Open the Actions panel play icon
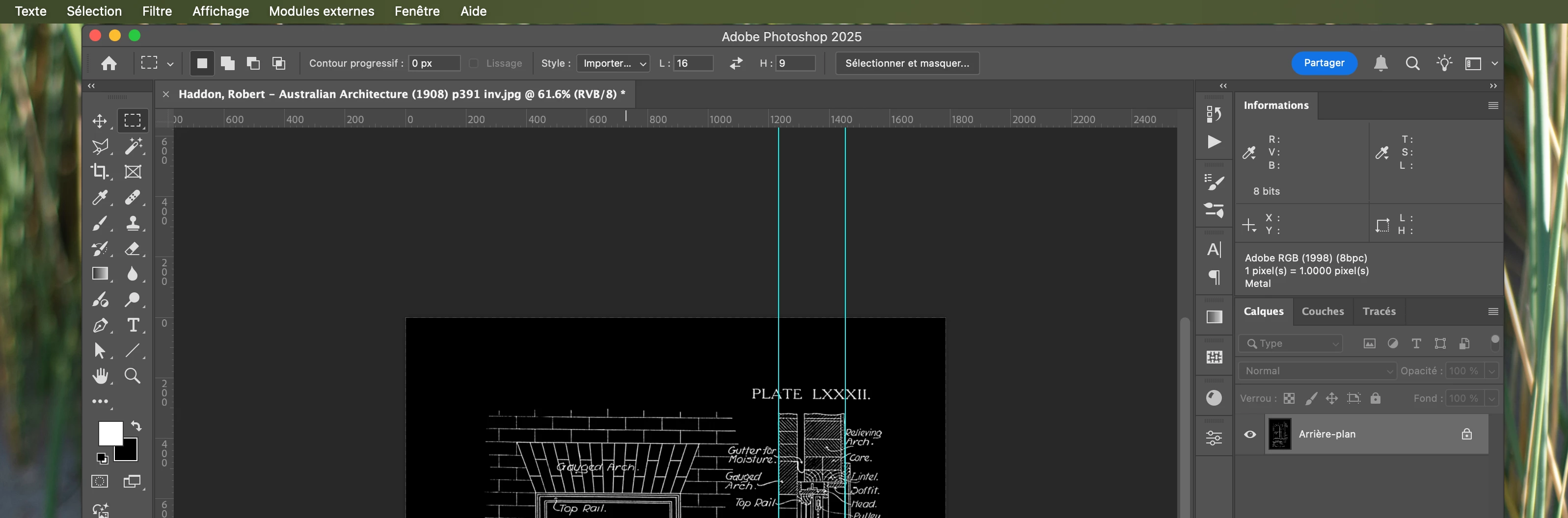This screenshot has height=518, width=1568. (1214, 142)
